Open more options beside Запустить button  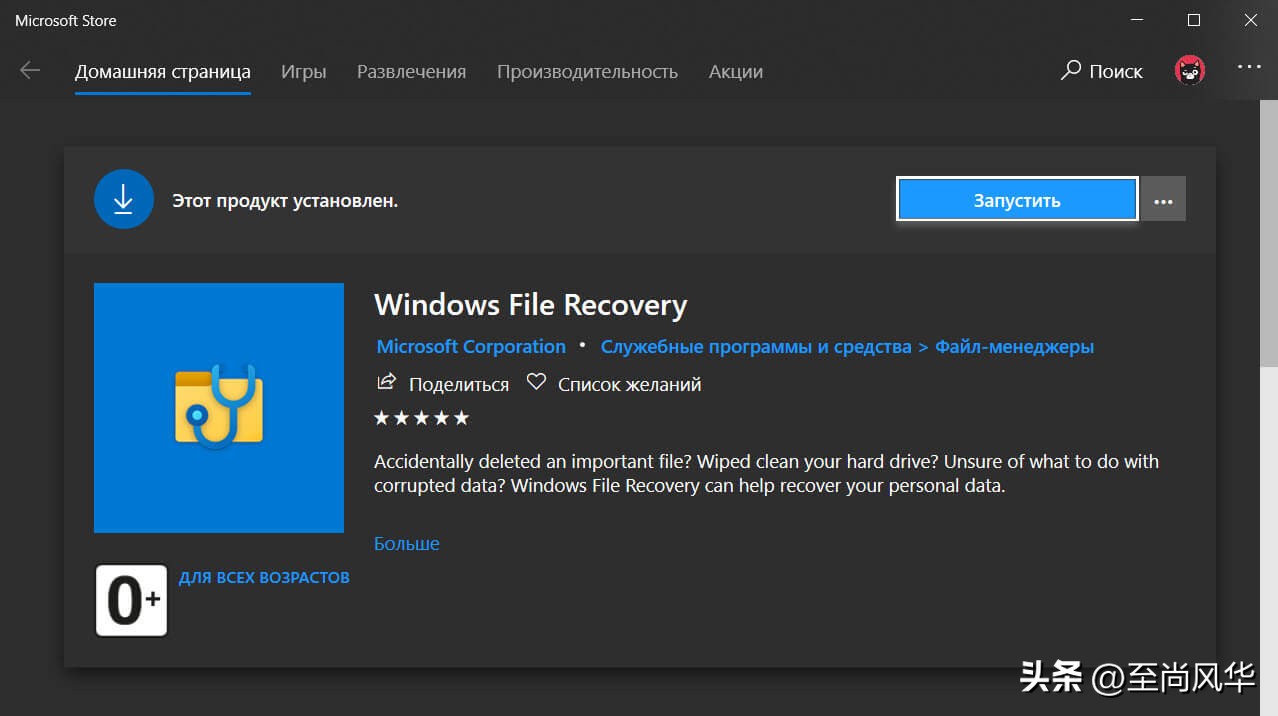click(x=1163, y=199)
